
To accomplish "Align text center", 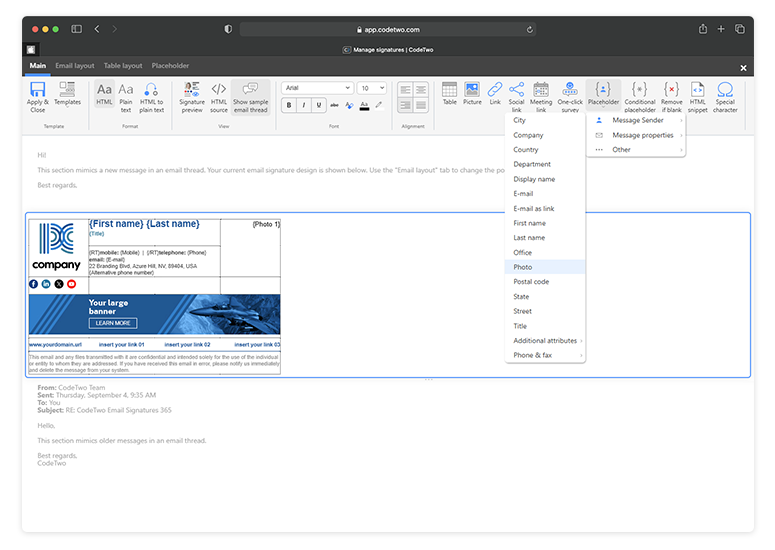I will tap(421, 89).
